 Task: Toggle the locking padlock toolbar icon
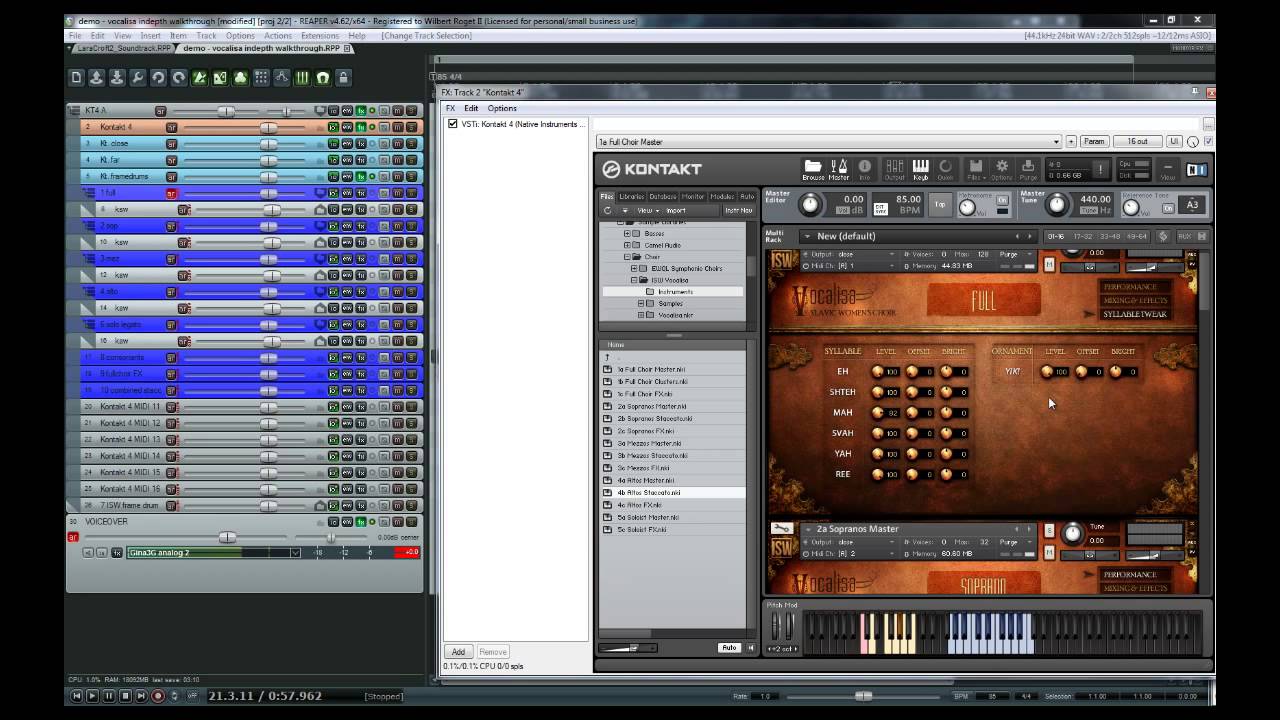(x=343, y=77)
